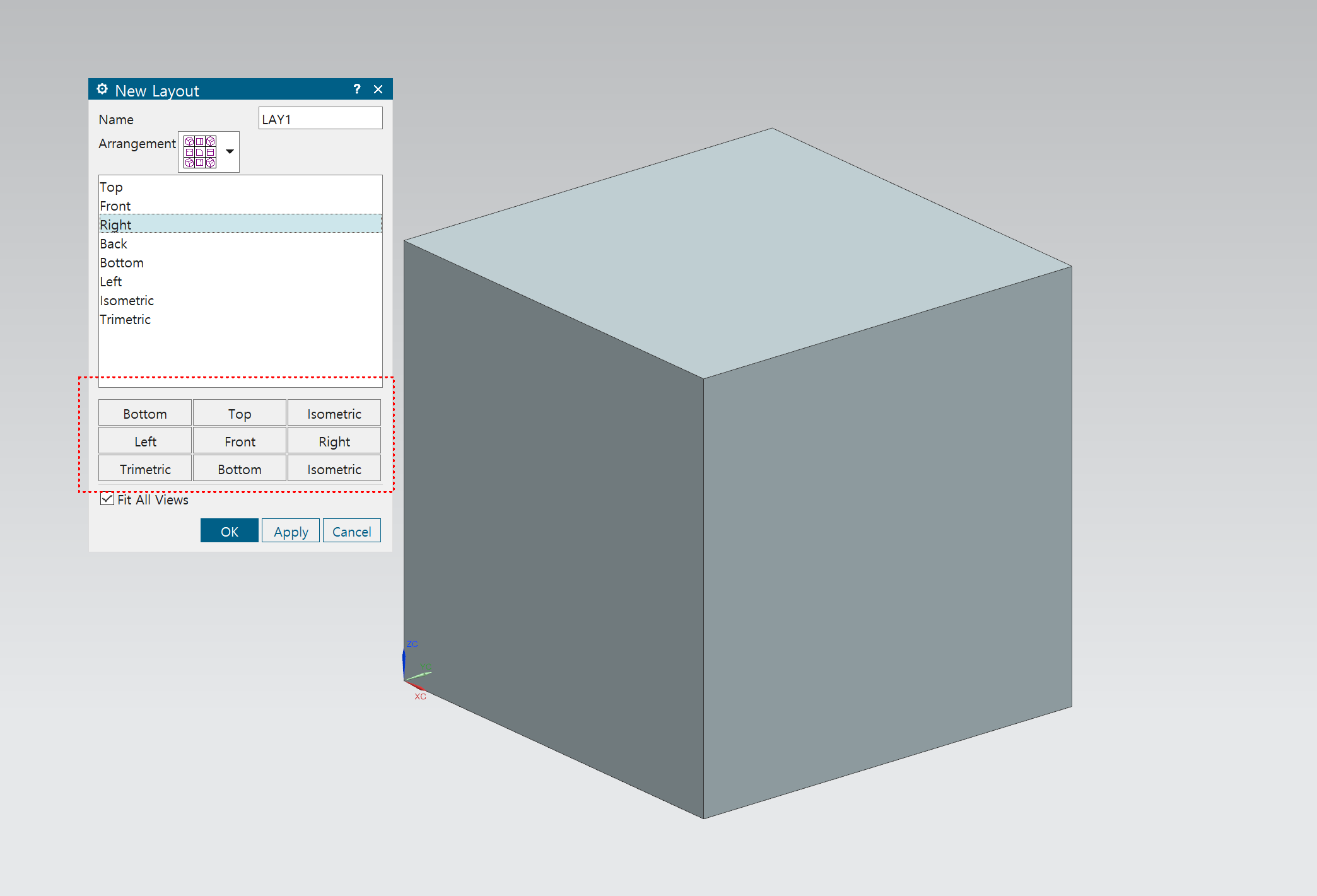This screenshot has height=896, width=1317.
Task: Select Back in the view list
Action: coord(240,244)
